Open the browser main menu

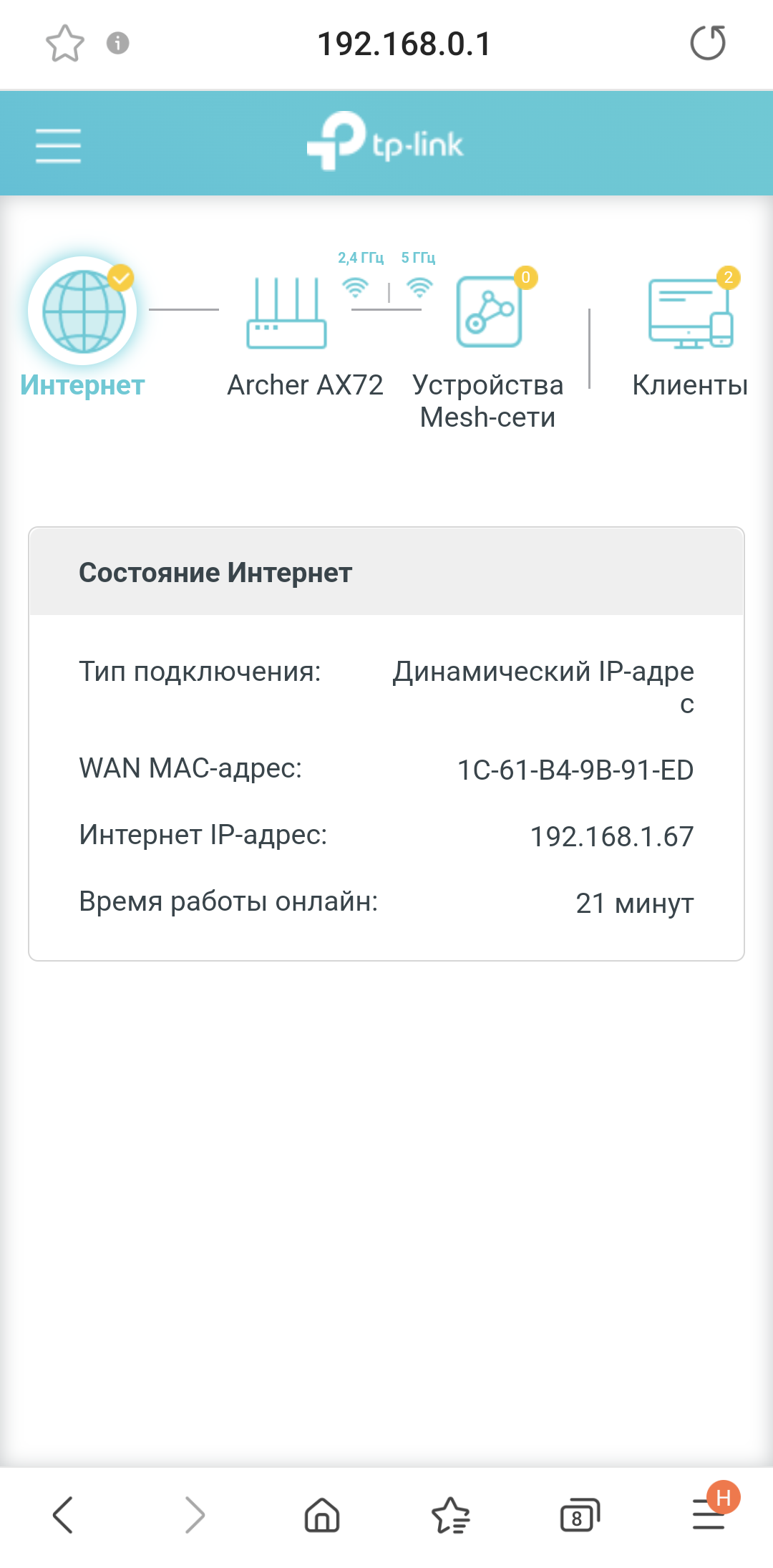pos(709,1515)
